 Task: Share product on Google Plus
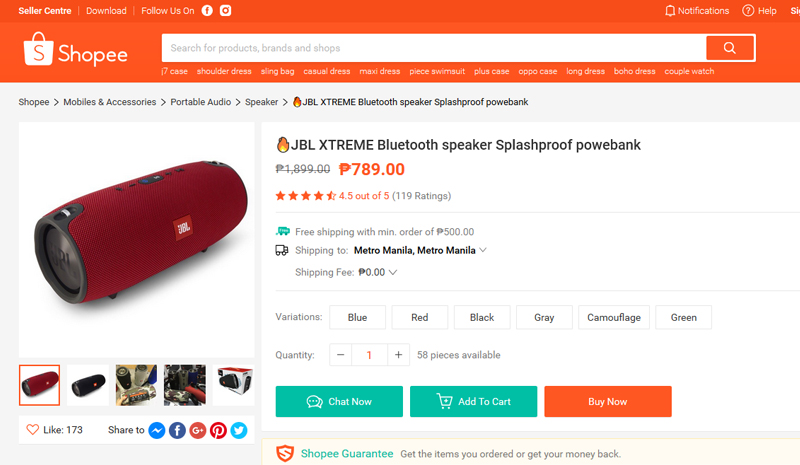click(198, 430)
